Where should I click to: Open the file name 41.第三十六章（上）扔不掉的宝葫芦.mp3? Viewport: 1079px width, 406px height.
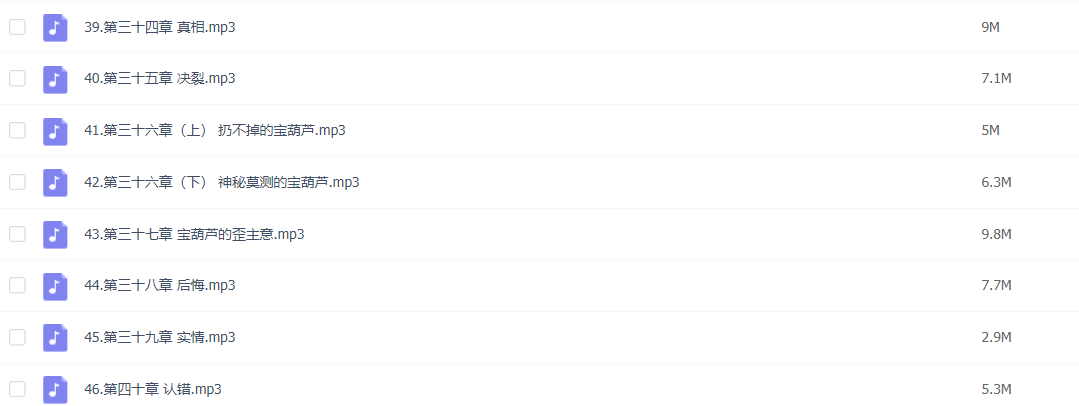[215, 131]
